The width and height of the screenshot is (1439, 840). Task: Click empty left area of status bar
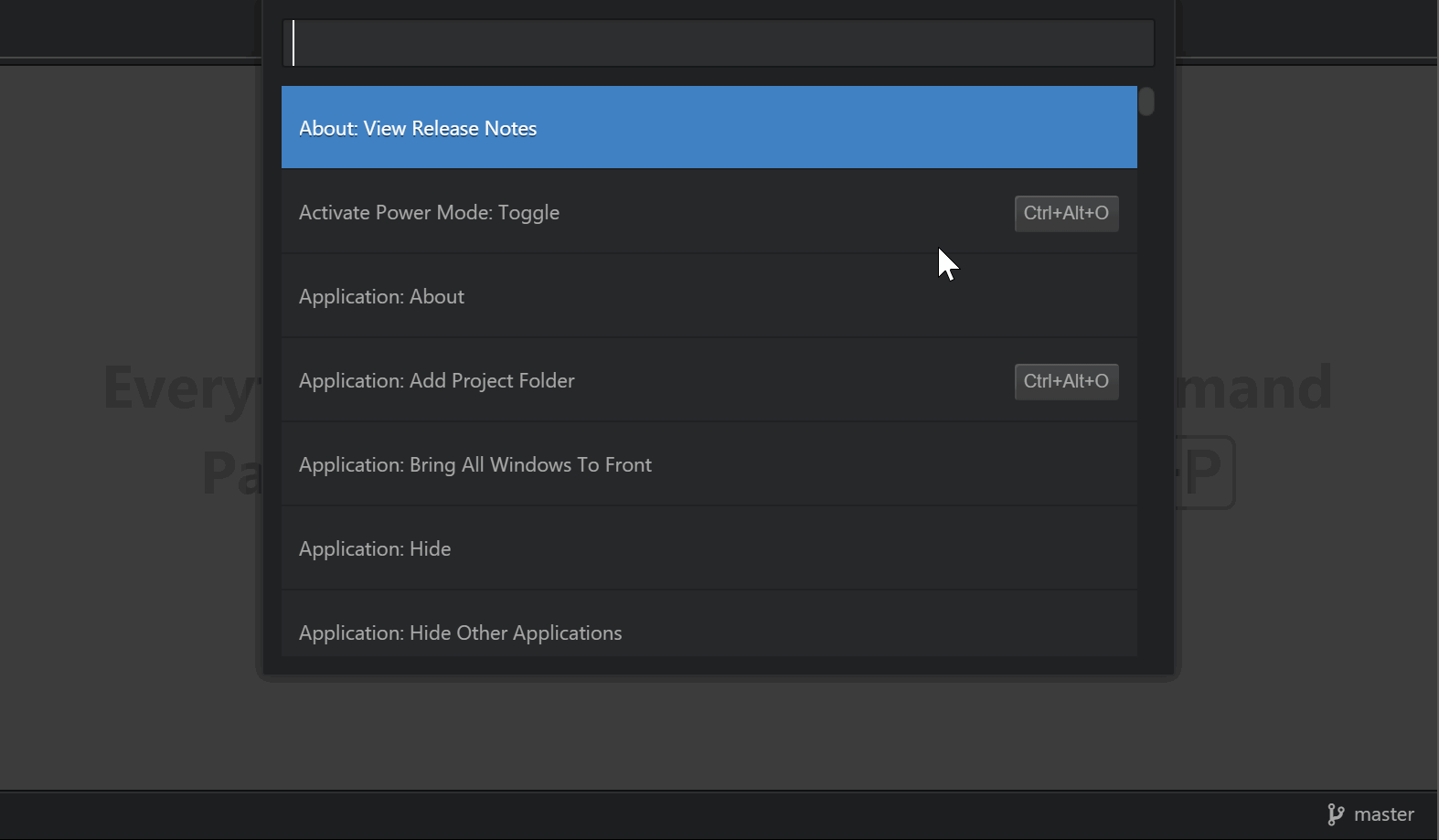click(x=366, y=814)
